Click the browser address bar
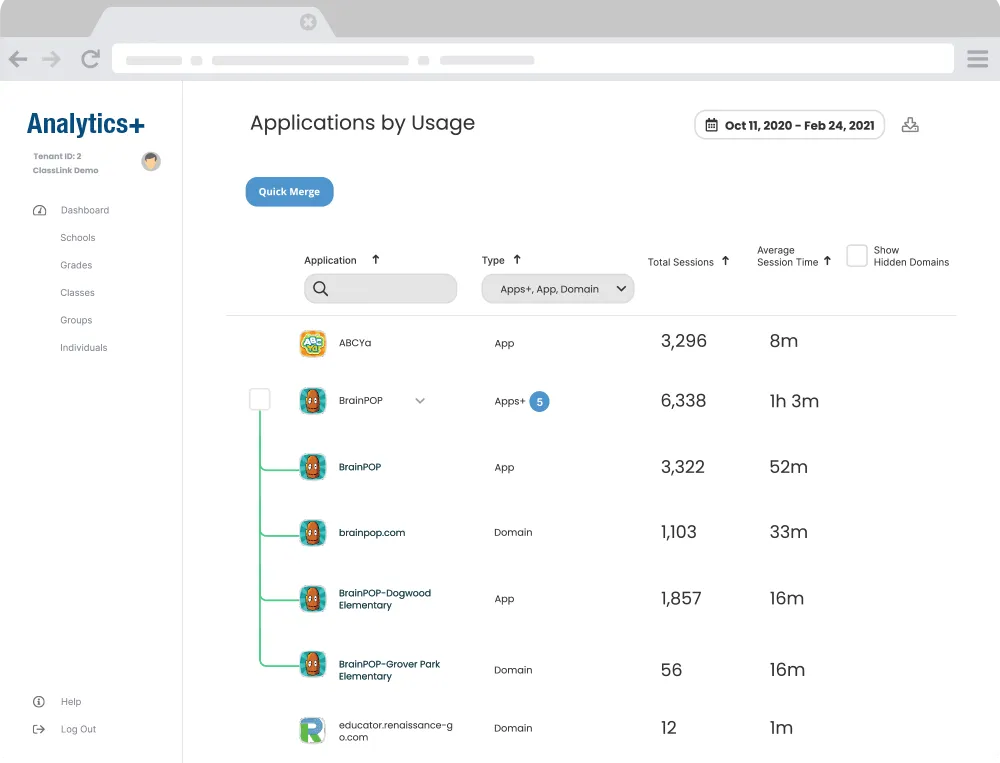This screenshot has width=1000, height=763. click(x=533, y=59)
